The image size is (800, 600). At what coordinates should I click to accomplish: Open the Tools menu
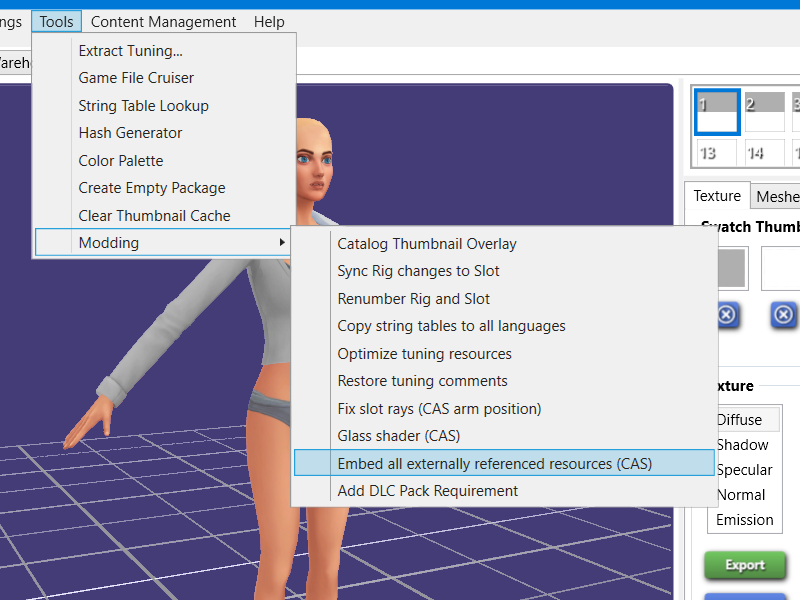[56, 22]
